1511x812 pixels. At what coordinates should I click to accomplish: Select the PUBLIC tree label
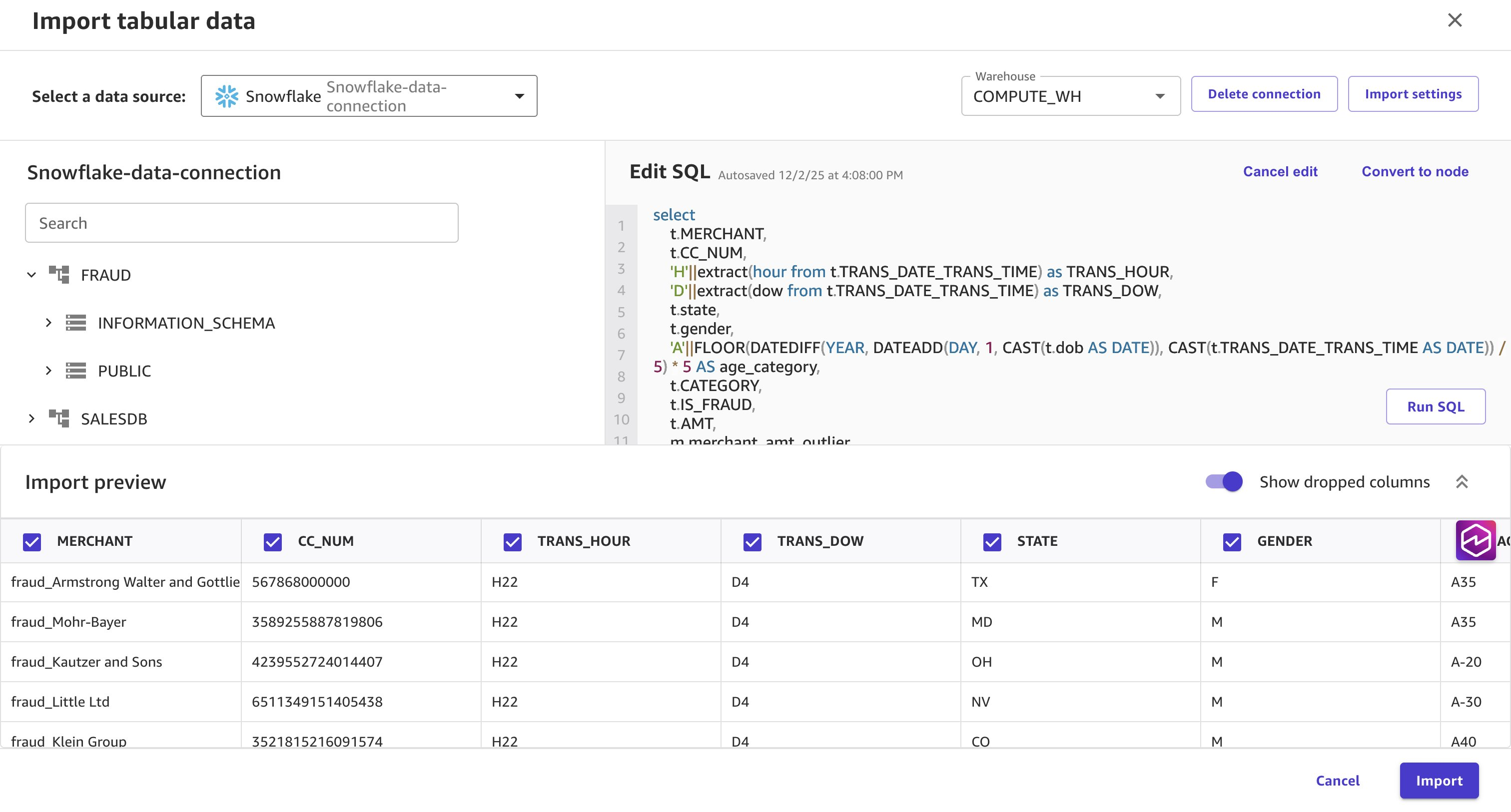click(x=124, y=371)
